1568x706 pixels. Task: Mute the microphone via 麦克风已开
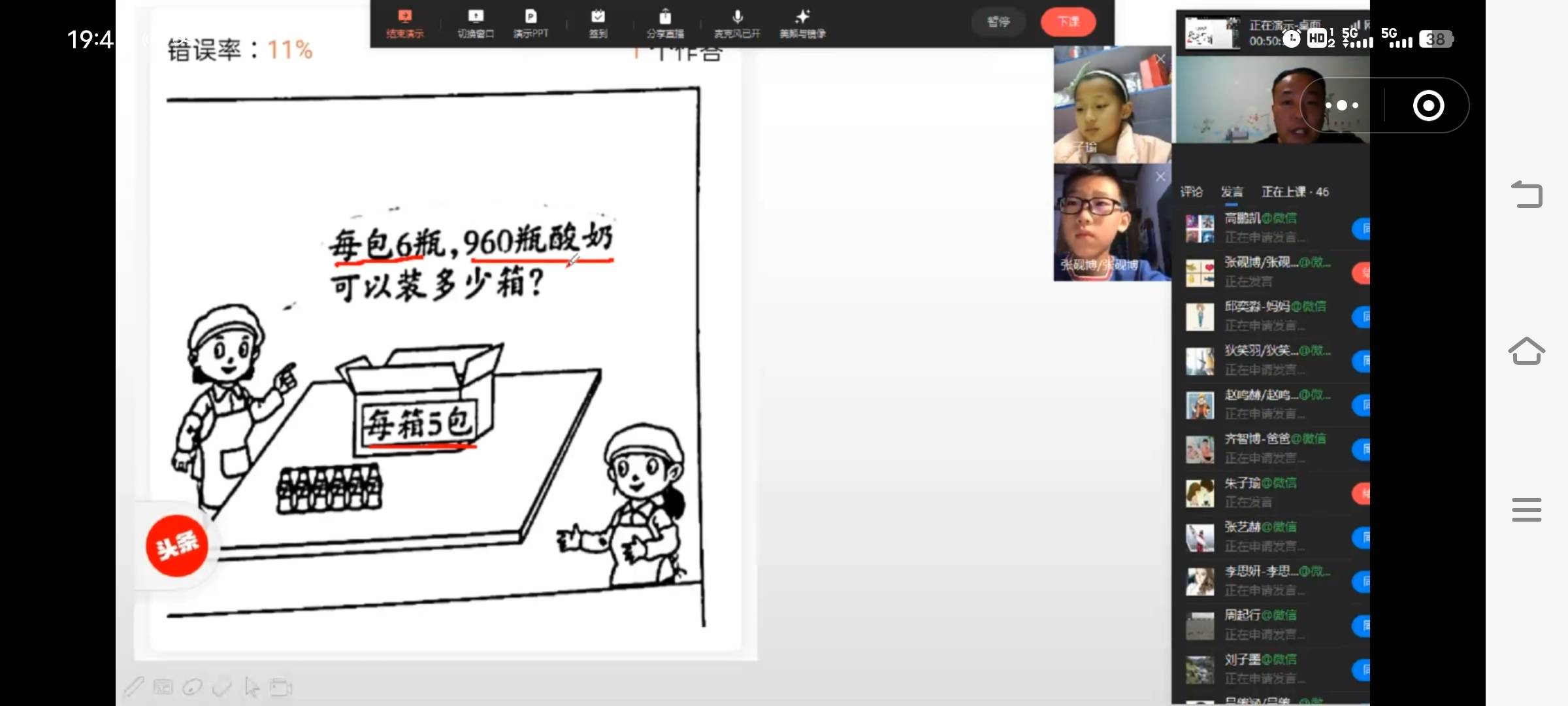point(737,23)
